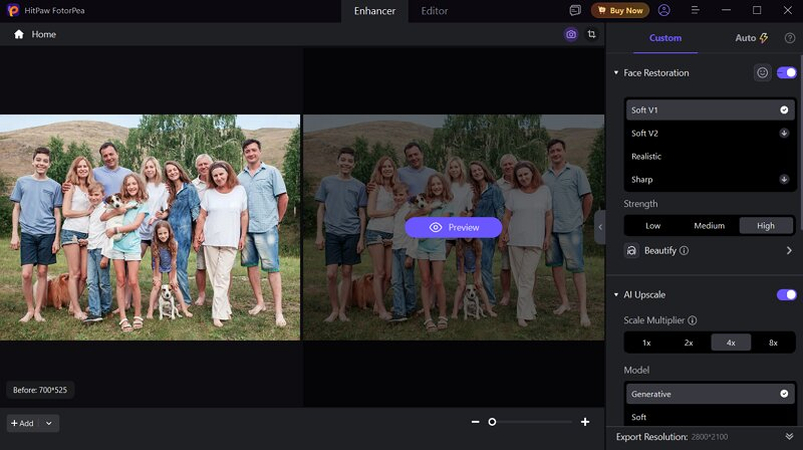
Task: Select 1x scale multiplier
Action: [x=646, y=342]
